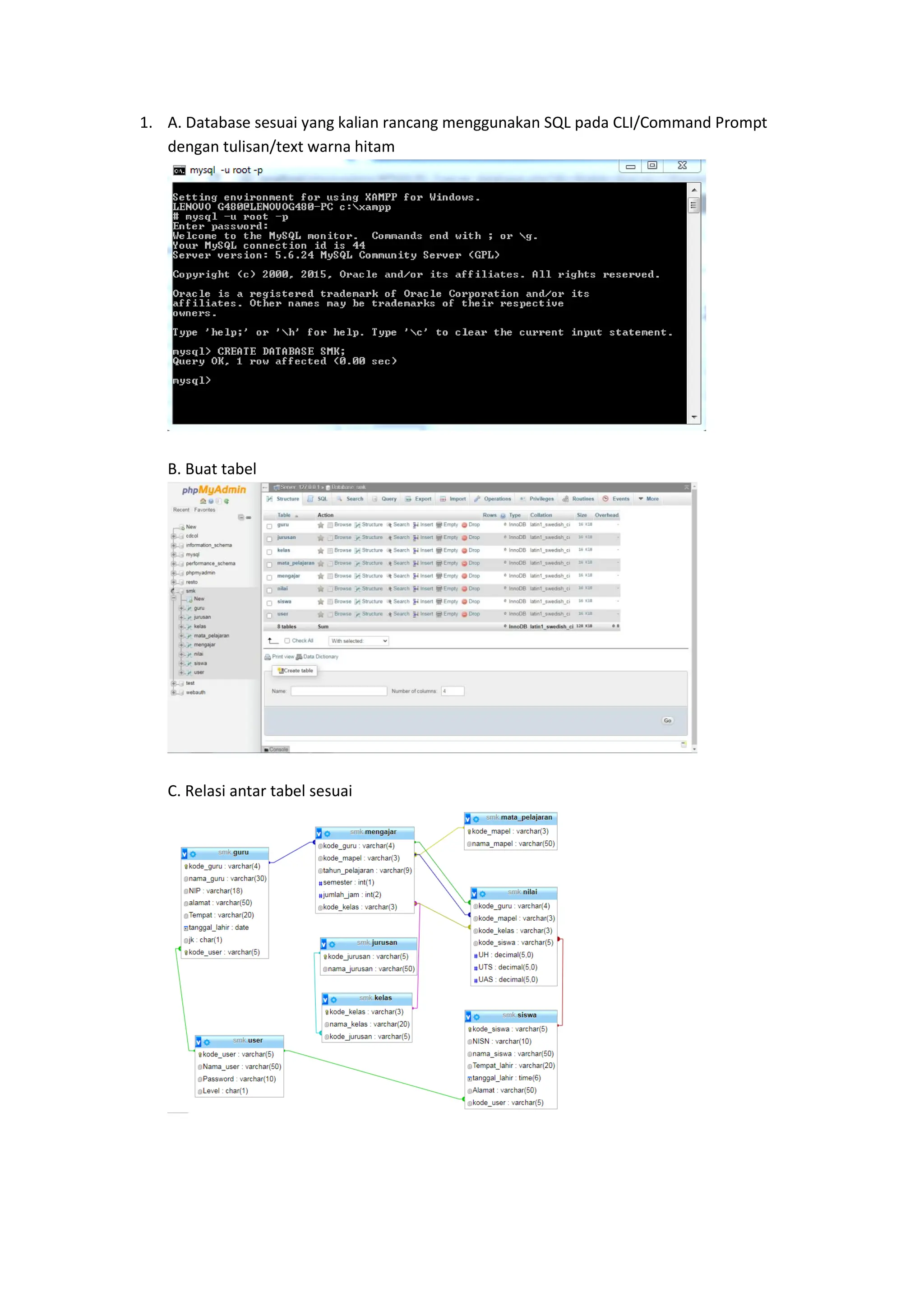This screenshot has height=1307, width=924.
Task: Click Print view printer icon
Action: [268, 657]
